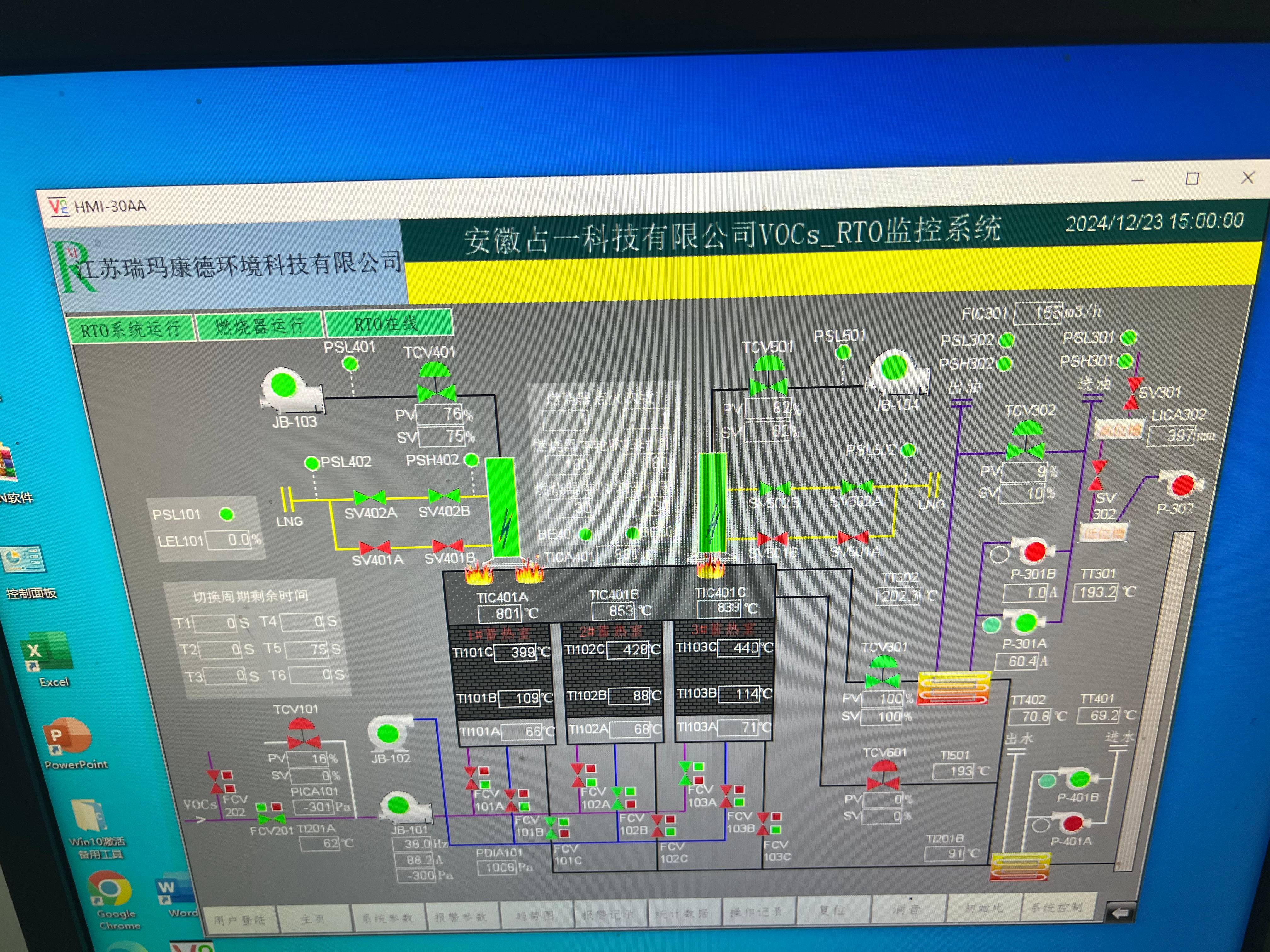Click the PSH402 green status light

472,460
